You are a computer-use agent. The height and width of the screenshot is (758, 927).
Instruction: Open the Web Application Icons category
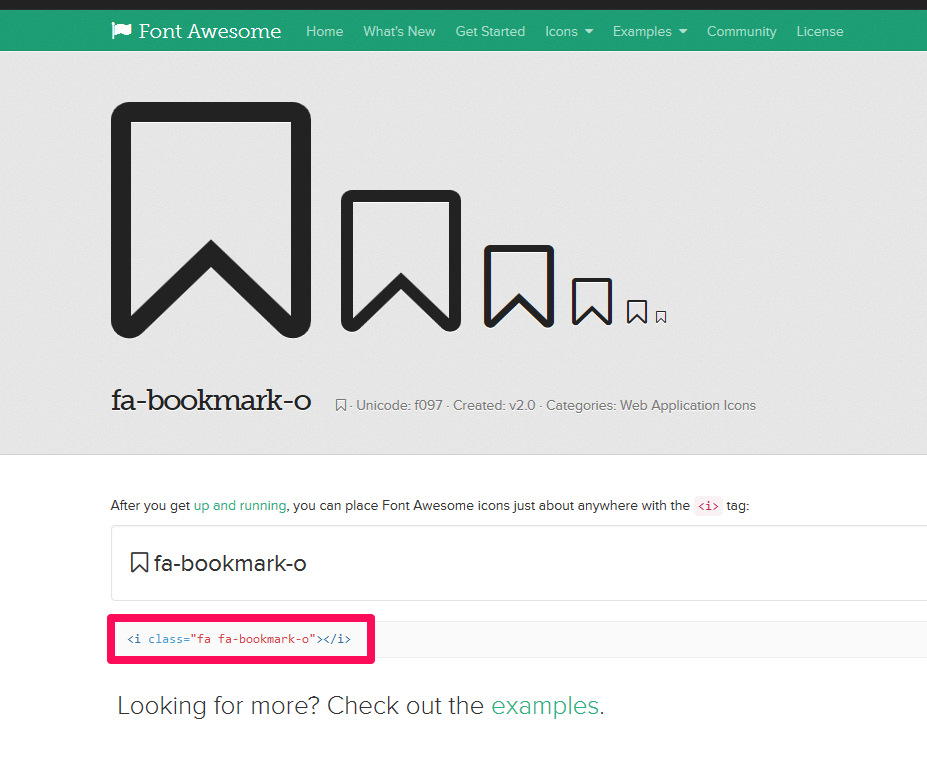tap(688, 406)
